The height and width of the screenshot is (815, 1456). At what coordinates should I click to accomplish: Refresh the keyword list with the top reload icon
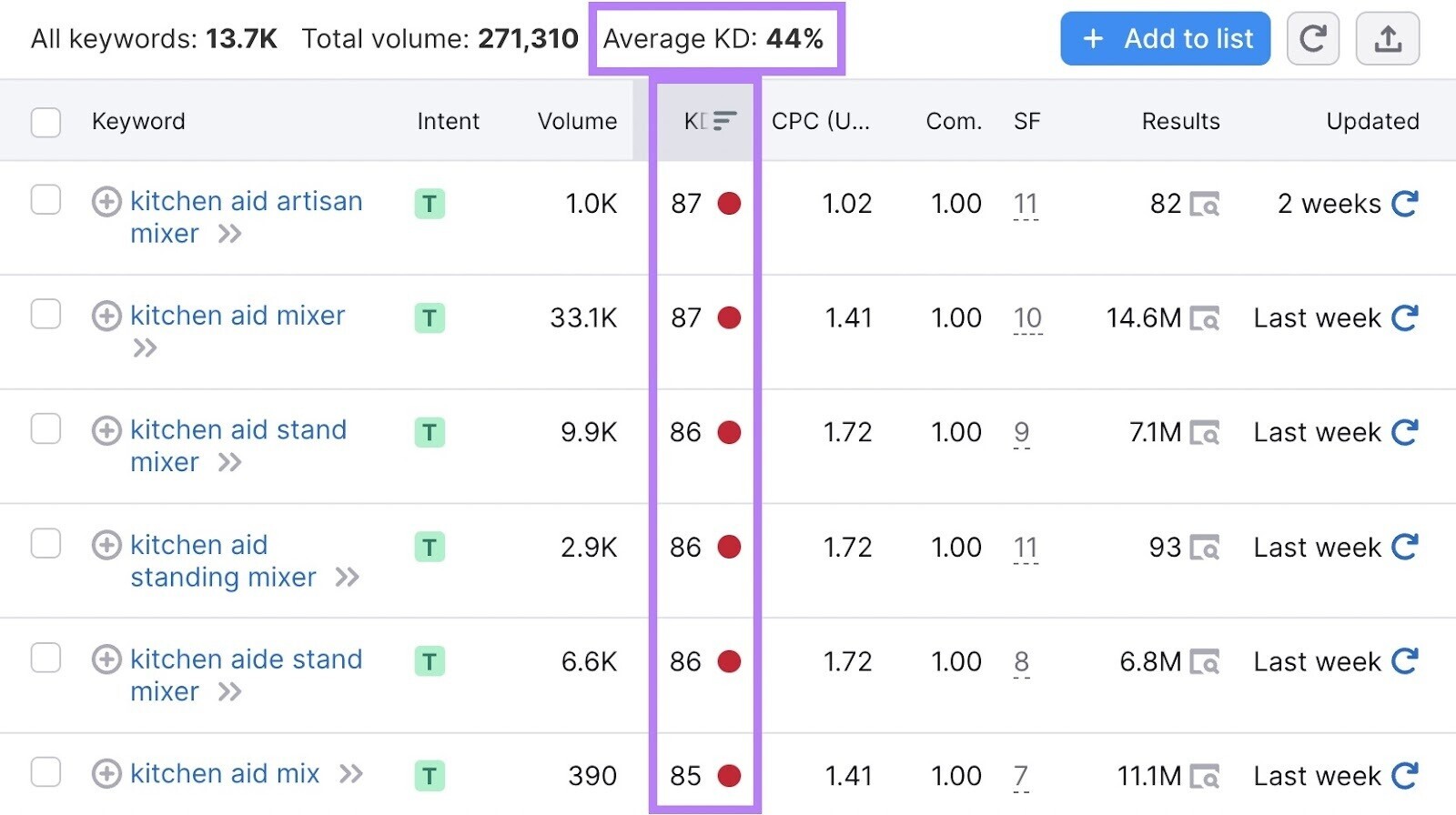point(1312,38)
